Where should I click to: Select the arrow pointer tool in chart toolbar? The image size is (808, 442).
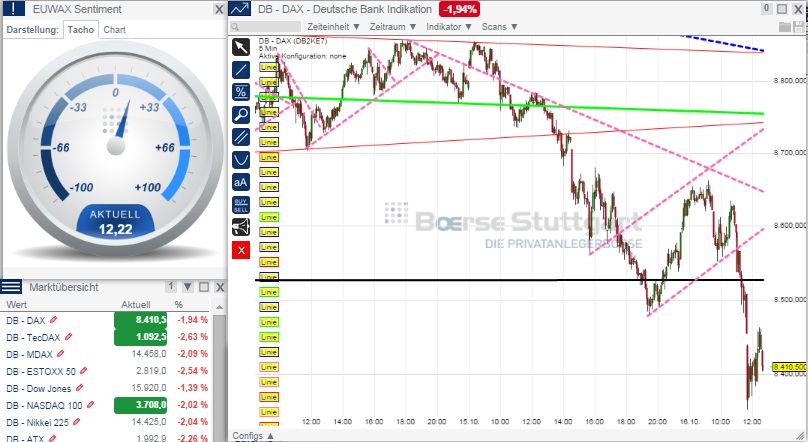pyautogui.click(x=241, y=47)
